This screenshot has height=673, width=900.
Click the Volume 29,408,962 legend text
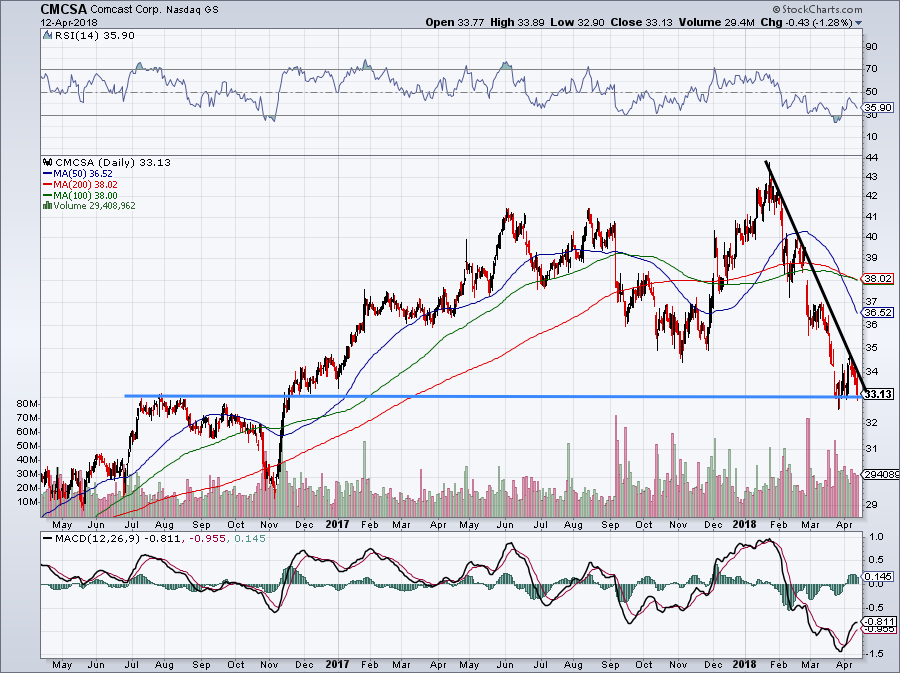[x=94, y=206]
